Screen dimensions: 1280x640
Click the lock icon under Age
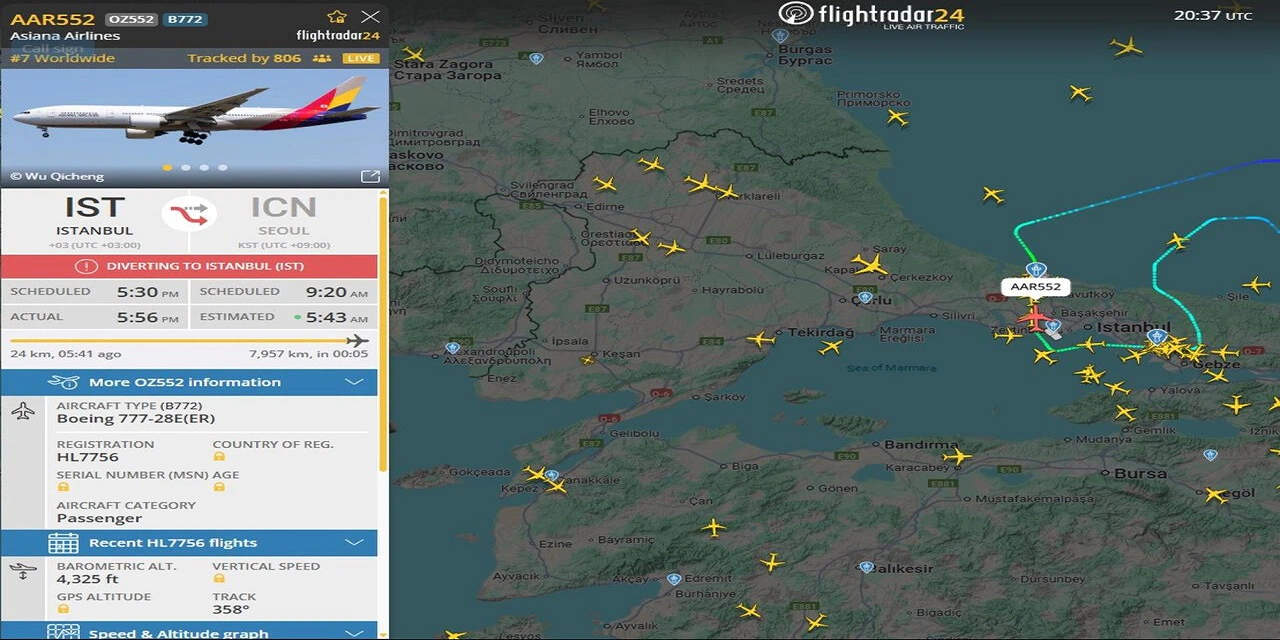click(219, 488)
